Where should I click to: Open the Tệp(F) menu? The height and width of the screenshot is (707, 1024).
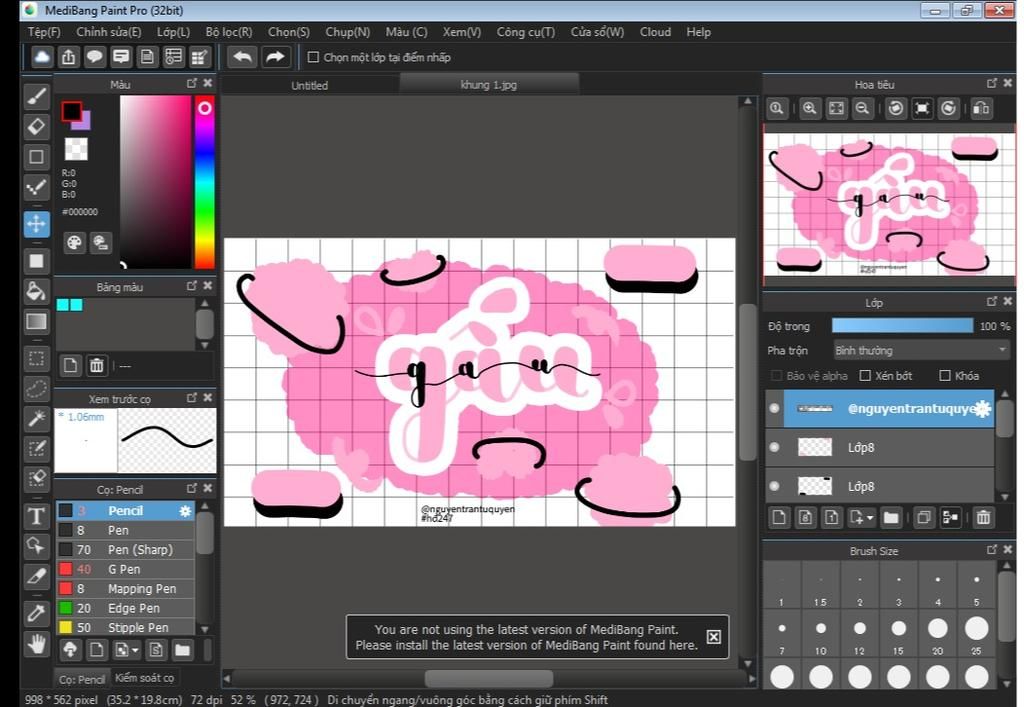44,32
